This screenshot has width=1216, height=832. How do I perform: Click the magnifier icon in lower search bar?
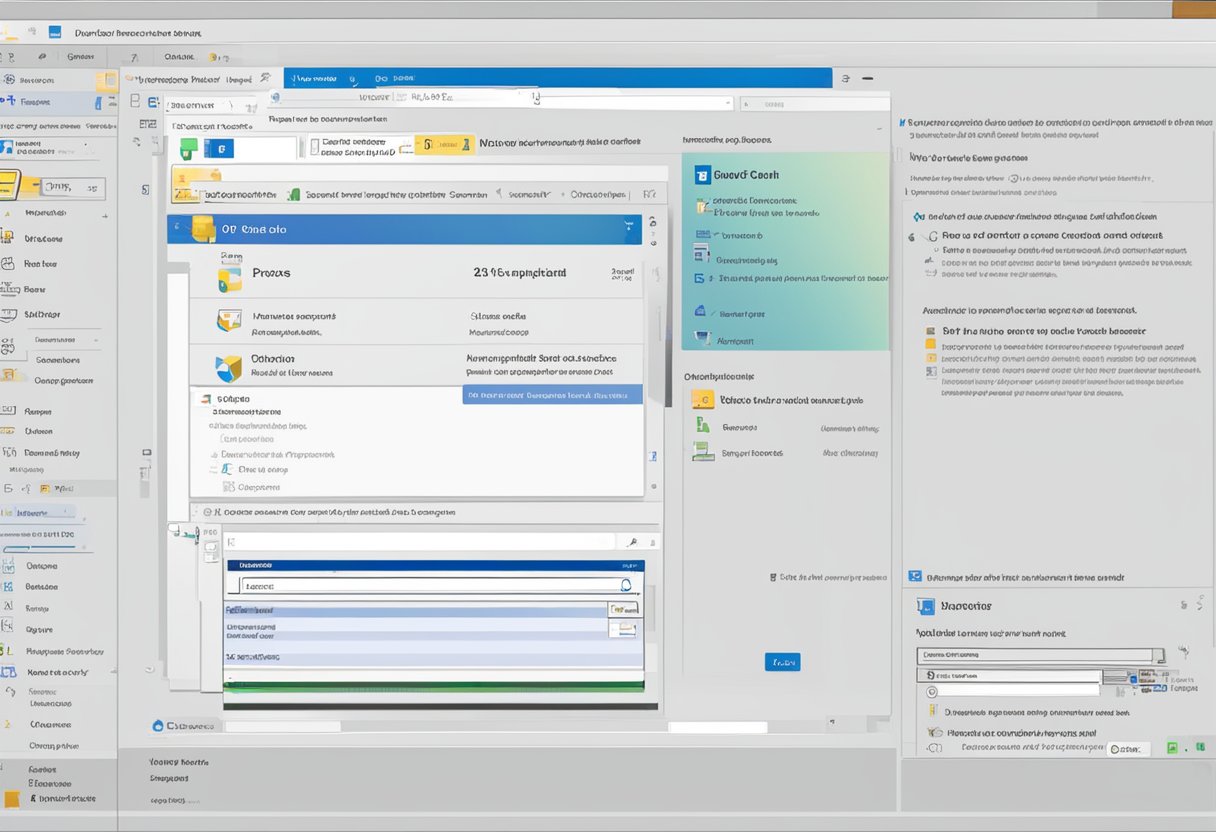coord(631,542)
